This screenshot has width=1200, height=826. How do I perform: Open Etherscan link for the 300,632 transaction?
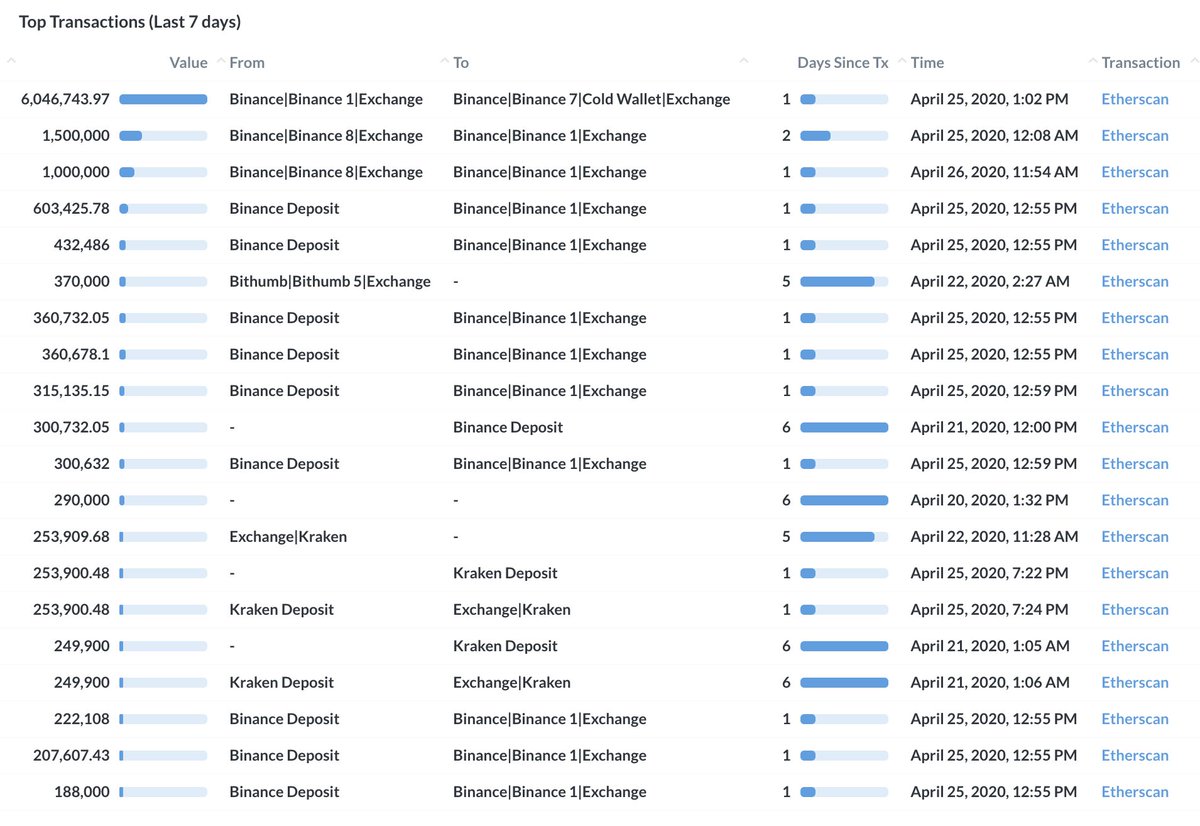pyautogui.click(x=1135, y=464)
